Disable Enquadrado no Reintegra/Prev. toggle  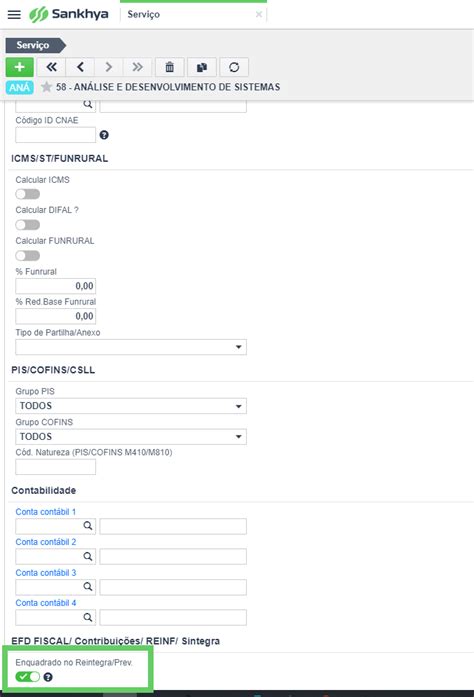coord(28,677)
